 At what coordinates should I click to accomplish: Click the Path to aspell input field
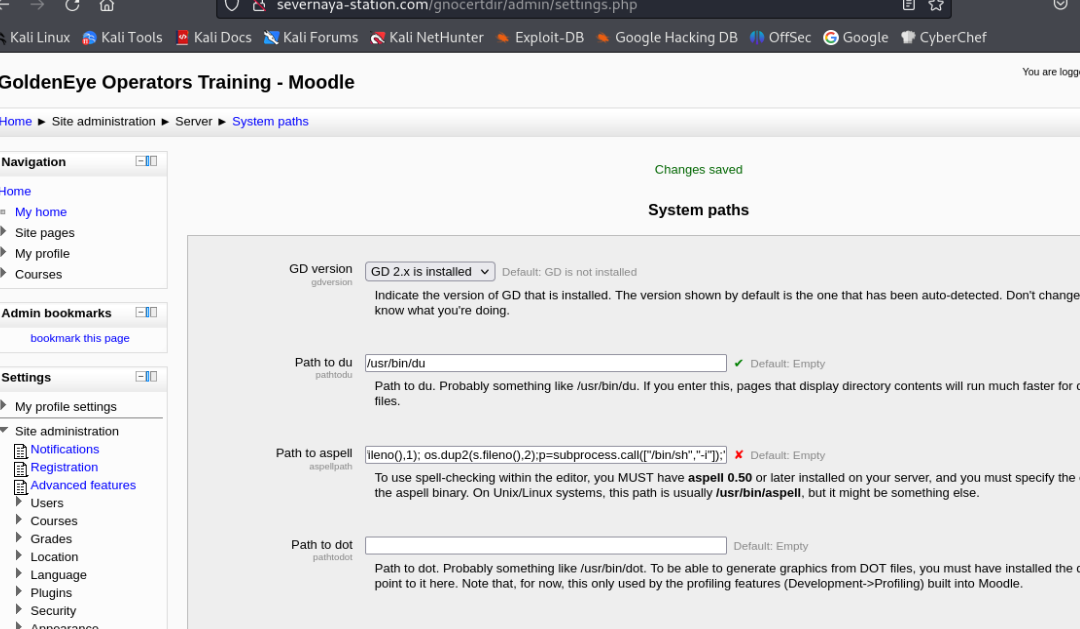pos(545,454)
